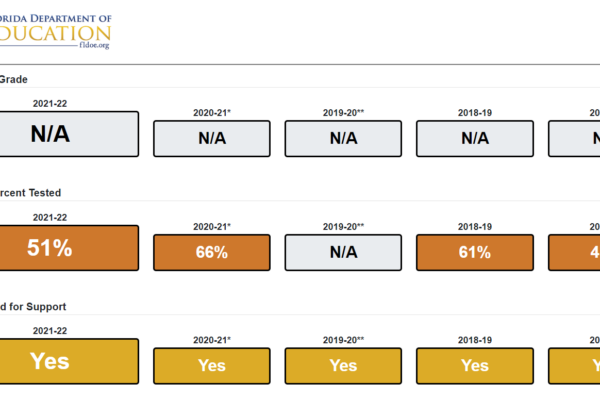The height and width of the screenshot is (400, 600).
Task: Click the 2020-21* label above 66%
Action: 212,227
